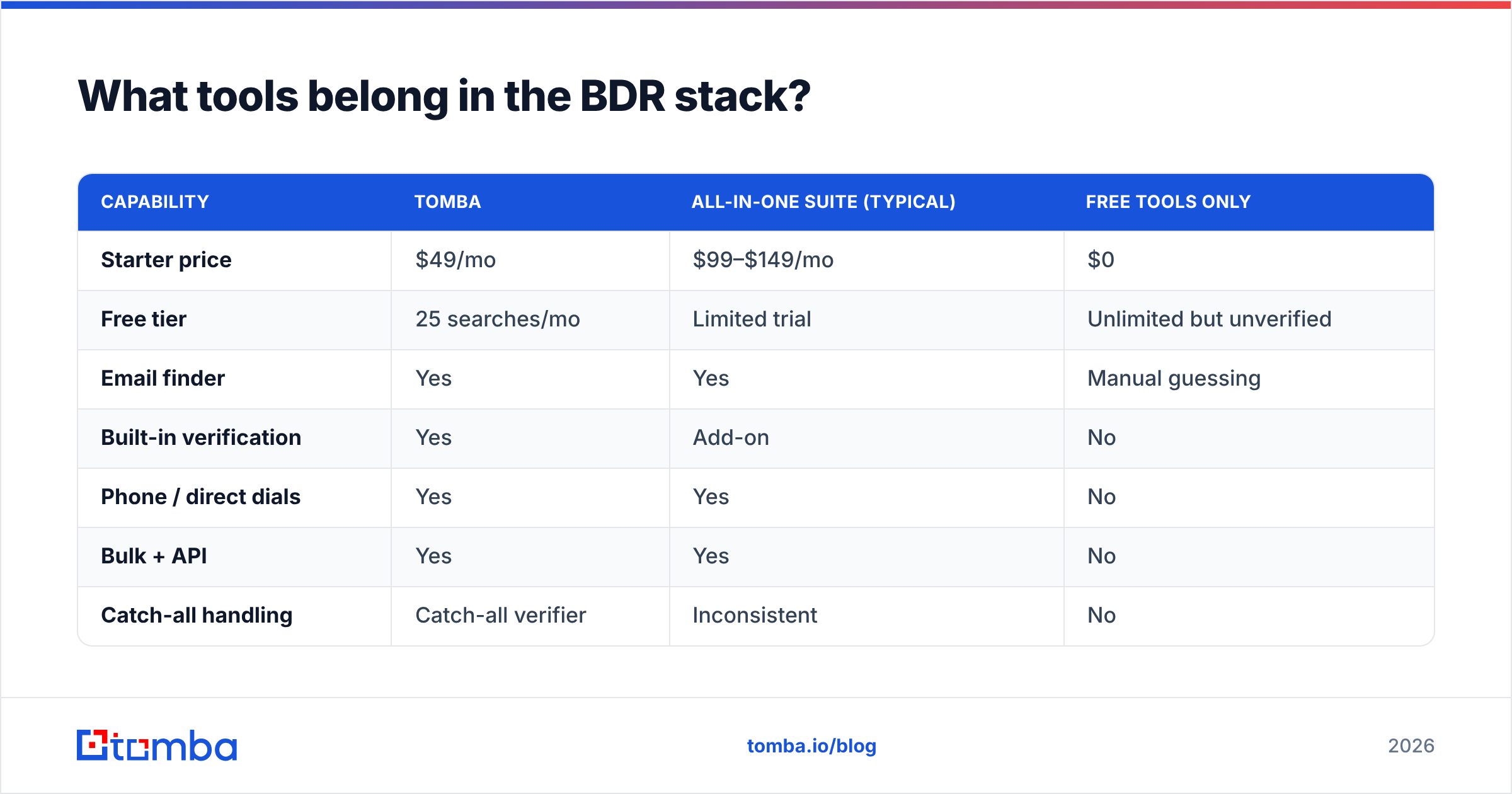Click the CAPABILITY column header
This screenshot has width=1512, height=794.
click(x=155, y=202)
